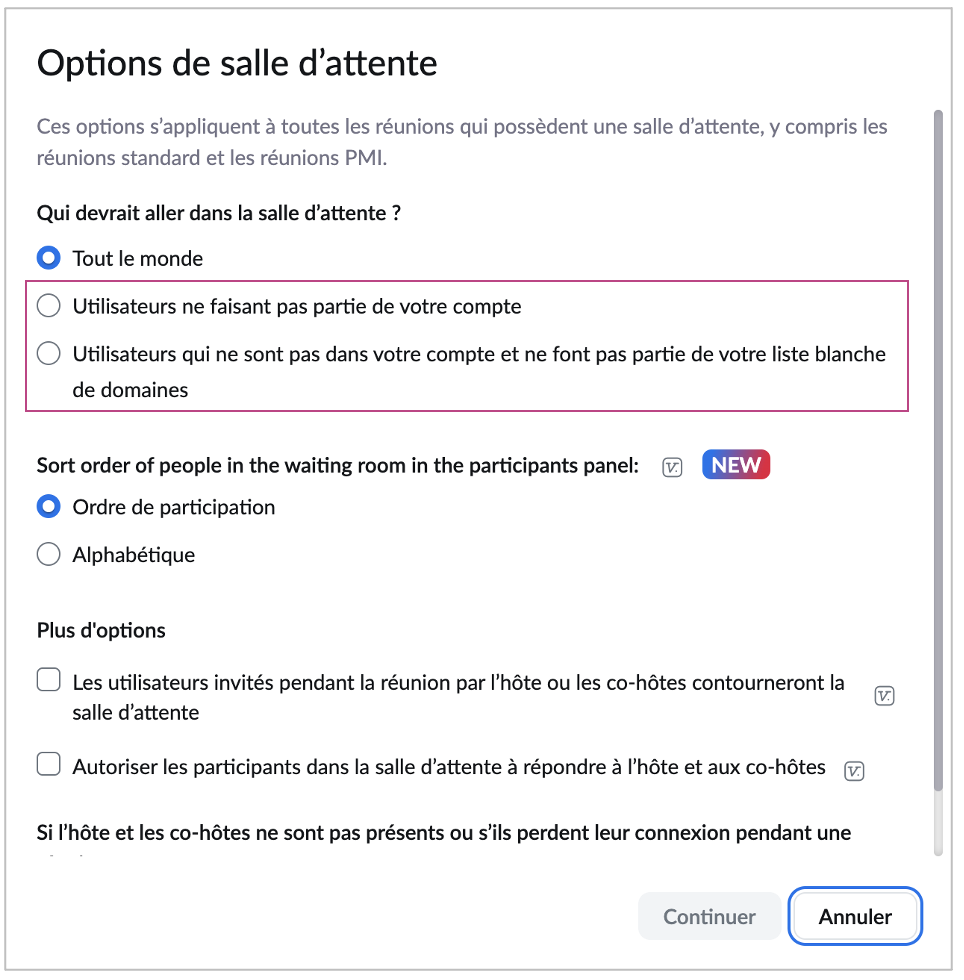Click the icon beside the invited users bypass option

point(884,696)
